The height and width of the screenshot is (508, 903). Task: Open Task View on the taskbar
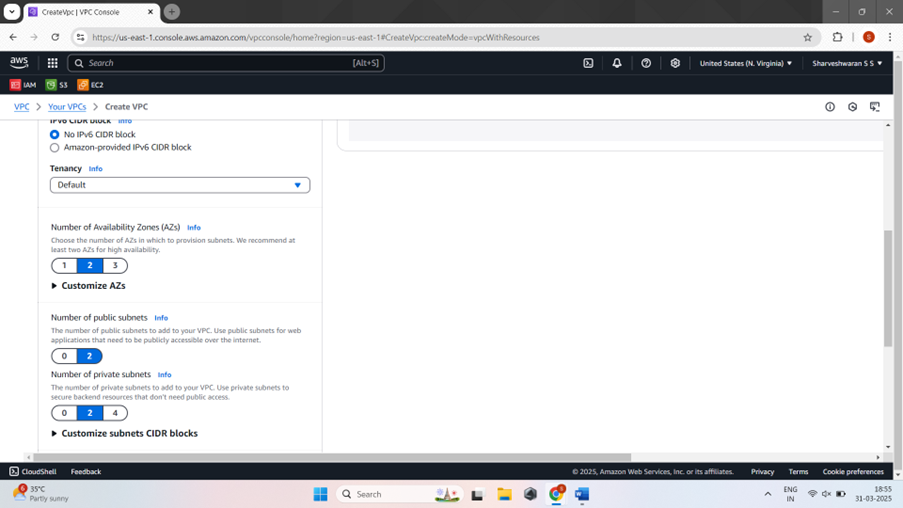coord(477,494)
